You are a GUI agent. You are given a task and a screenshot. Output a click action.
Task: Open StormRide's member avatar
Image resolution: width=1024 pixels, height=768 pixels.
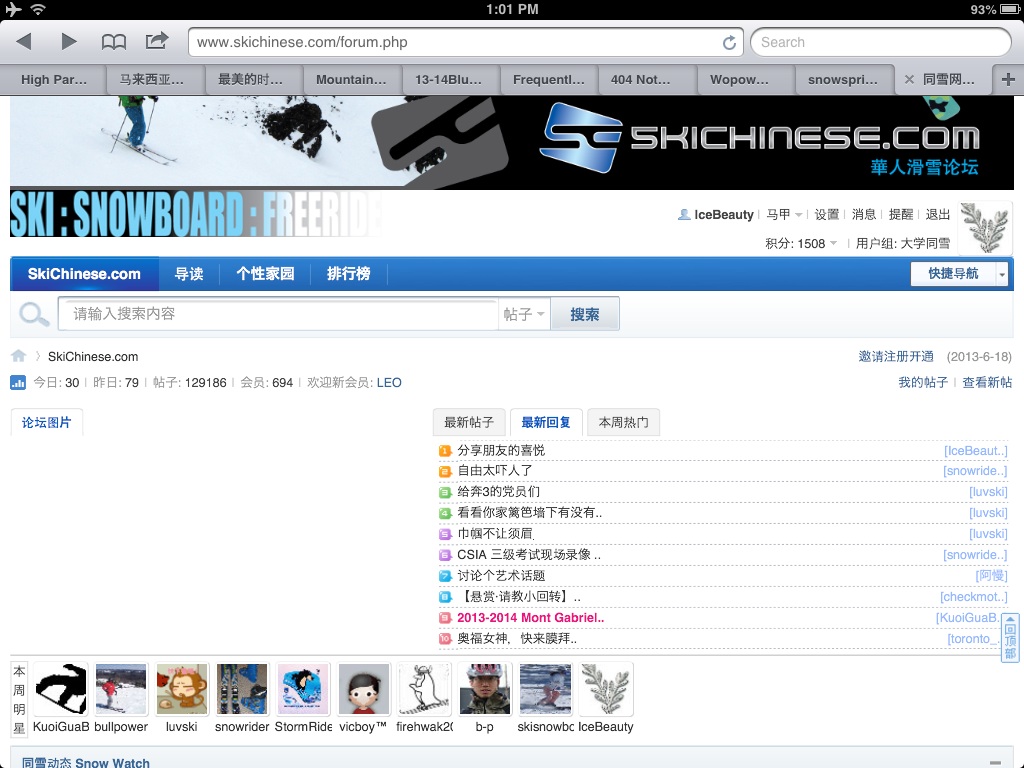pos(303,689)
